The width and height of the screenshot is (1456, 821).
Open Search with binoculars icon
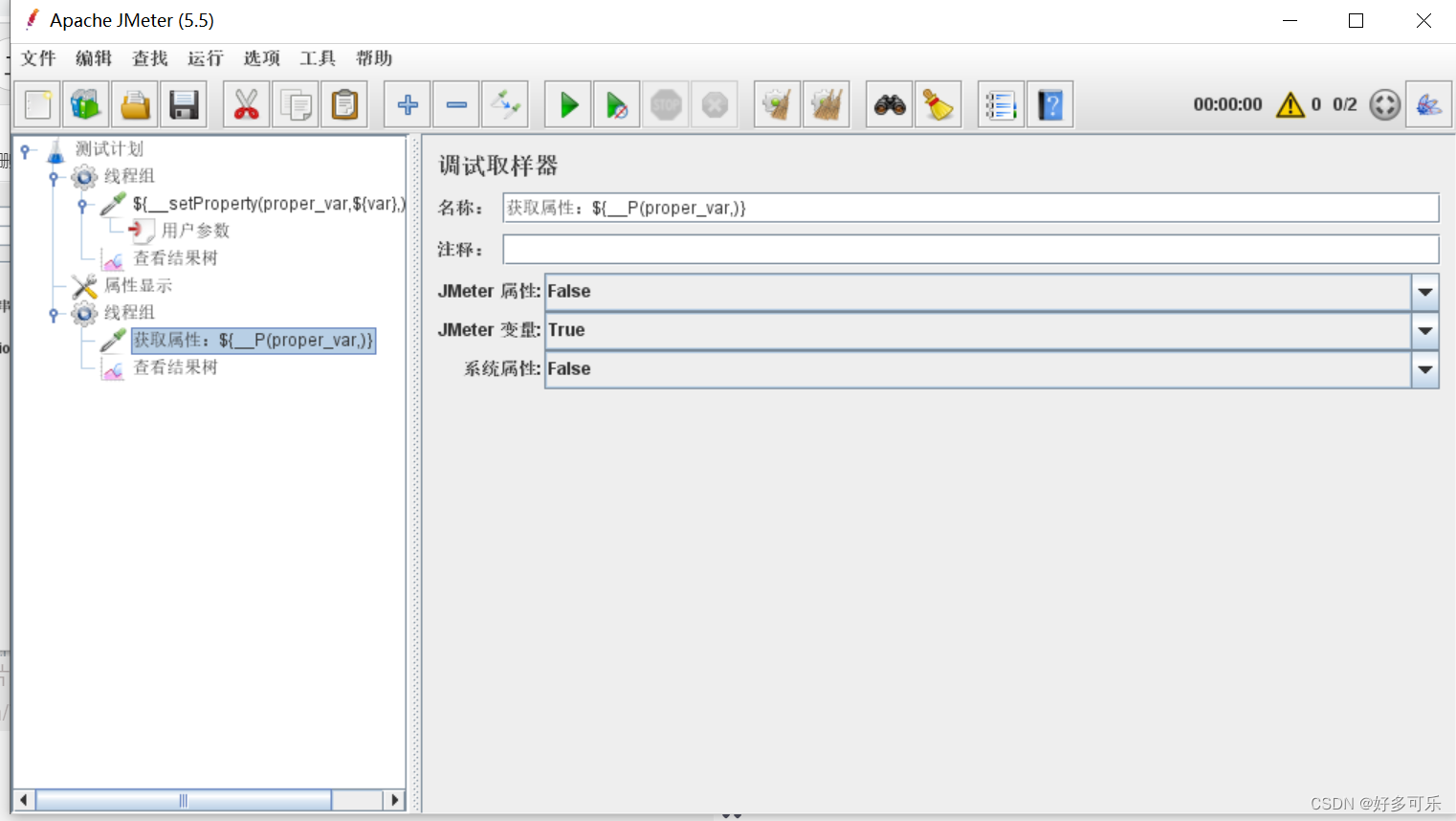coord(890,104)
